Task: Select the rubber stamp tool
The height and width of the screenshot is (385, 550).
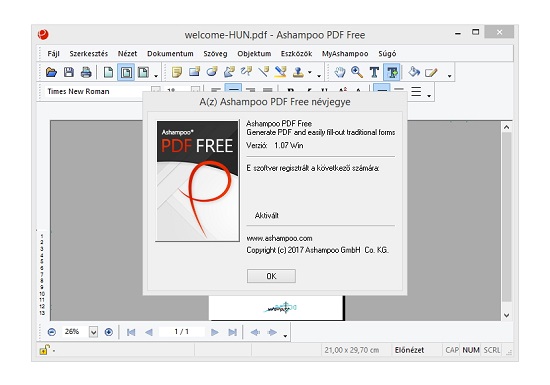Action: 299,72
